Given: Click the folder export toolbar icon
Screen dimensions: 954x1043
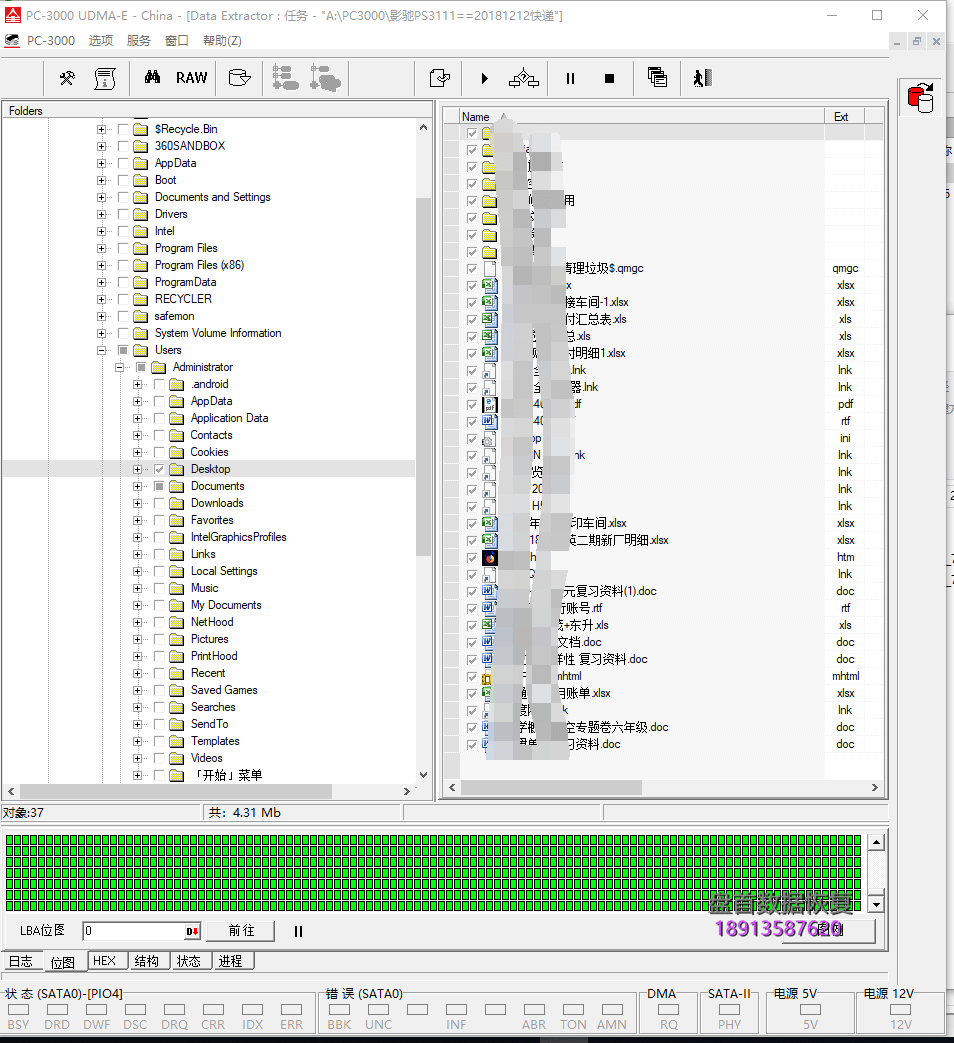Looking at the screenshot, I should [239, 78].
